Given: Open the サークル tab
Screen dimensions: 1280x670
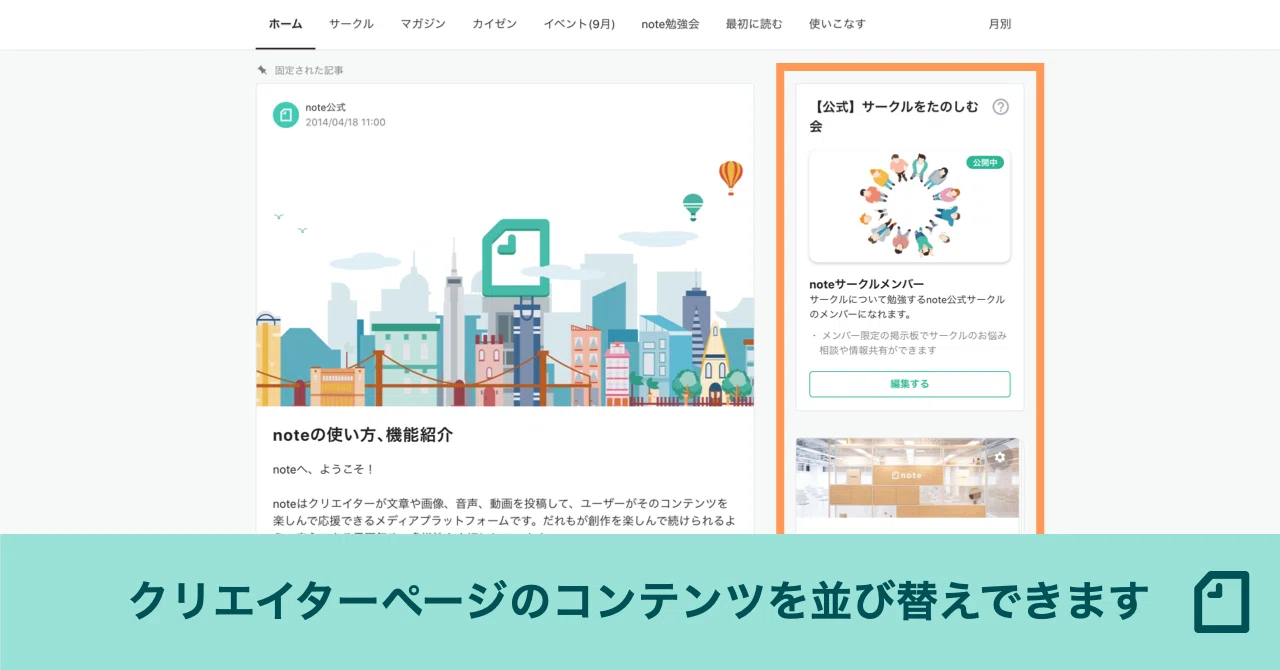Looking at the screenshot, I should coord(351,24).
